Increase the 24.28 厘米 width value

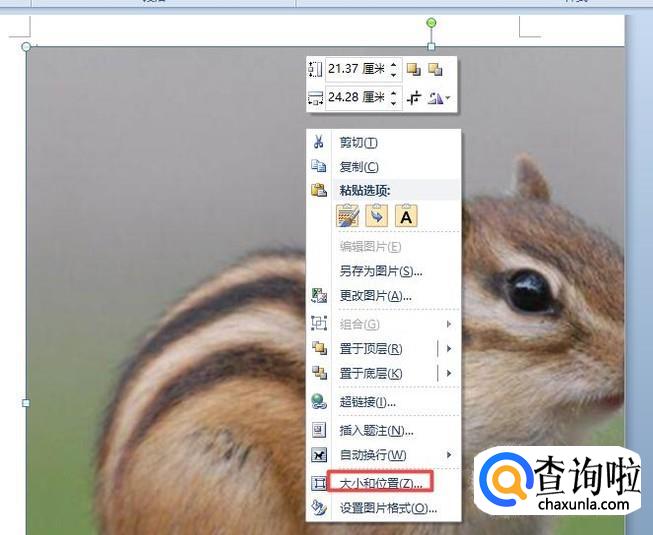(394, 93)
